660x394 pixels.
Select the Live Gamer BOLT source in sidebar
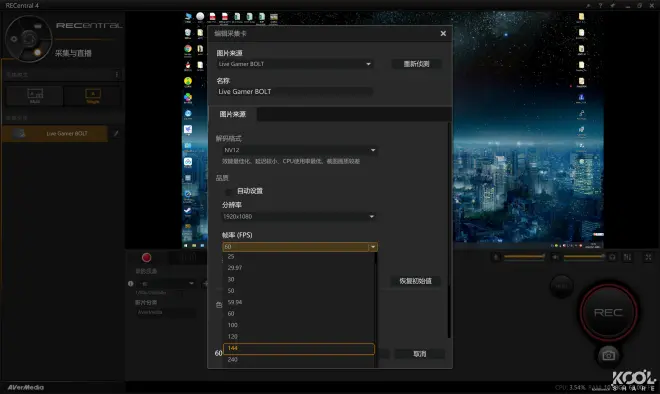coord(55,133)
